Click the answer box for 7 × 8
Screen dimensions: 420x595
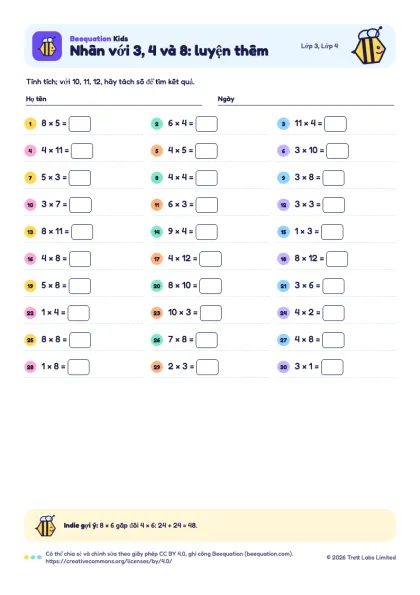point(206,340)
